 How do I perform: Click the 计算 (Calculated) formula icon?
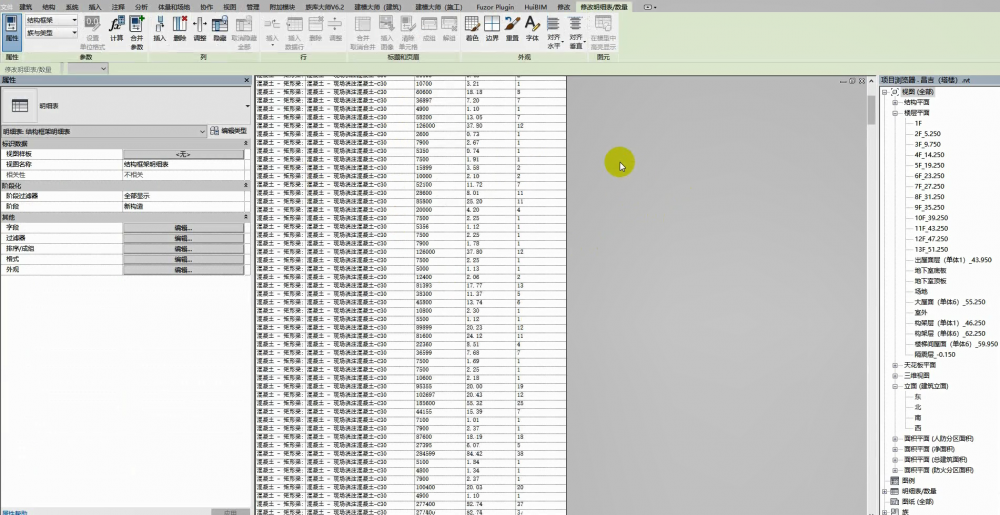(x=117, y=28)
